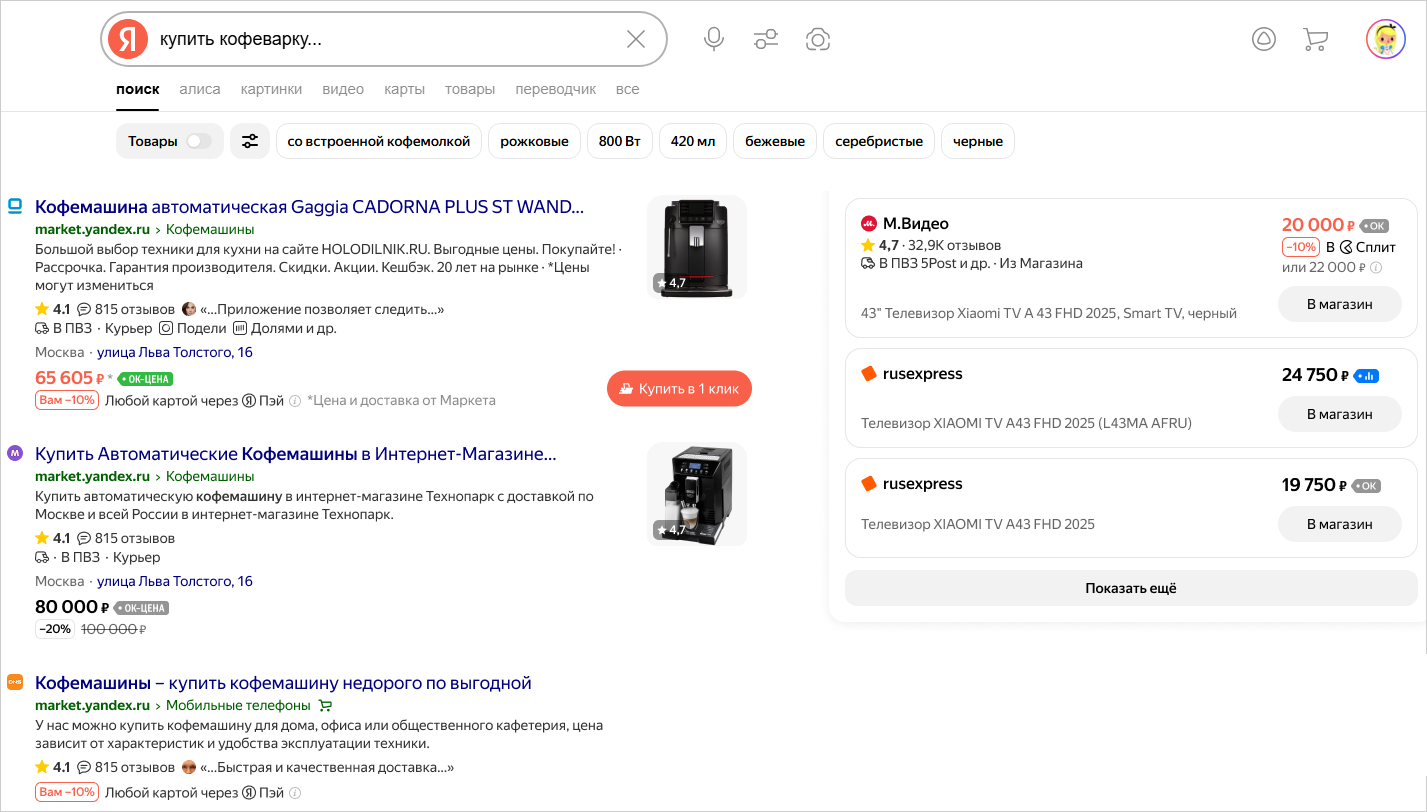
Task: Open the все tab
Action: coord(627,89)
